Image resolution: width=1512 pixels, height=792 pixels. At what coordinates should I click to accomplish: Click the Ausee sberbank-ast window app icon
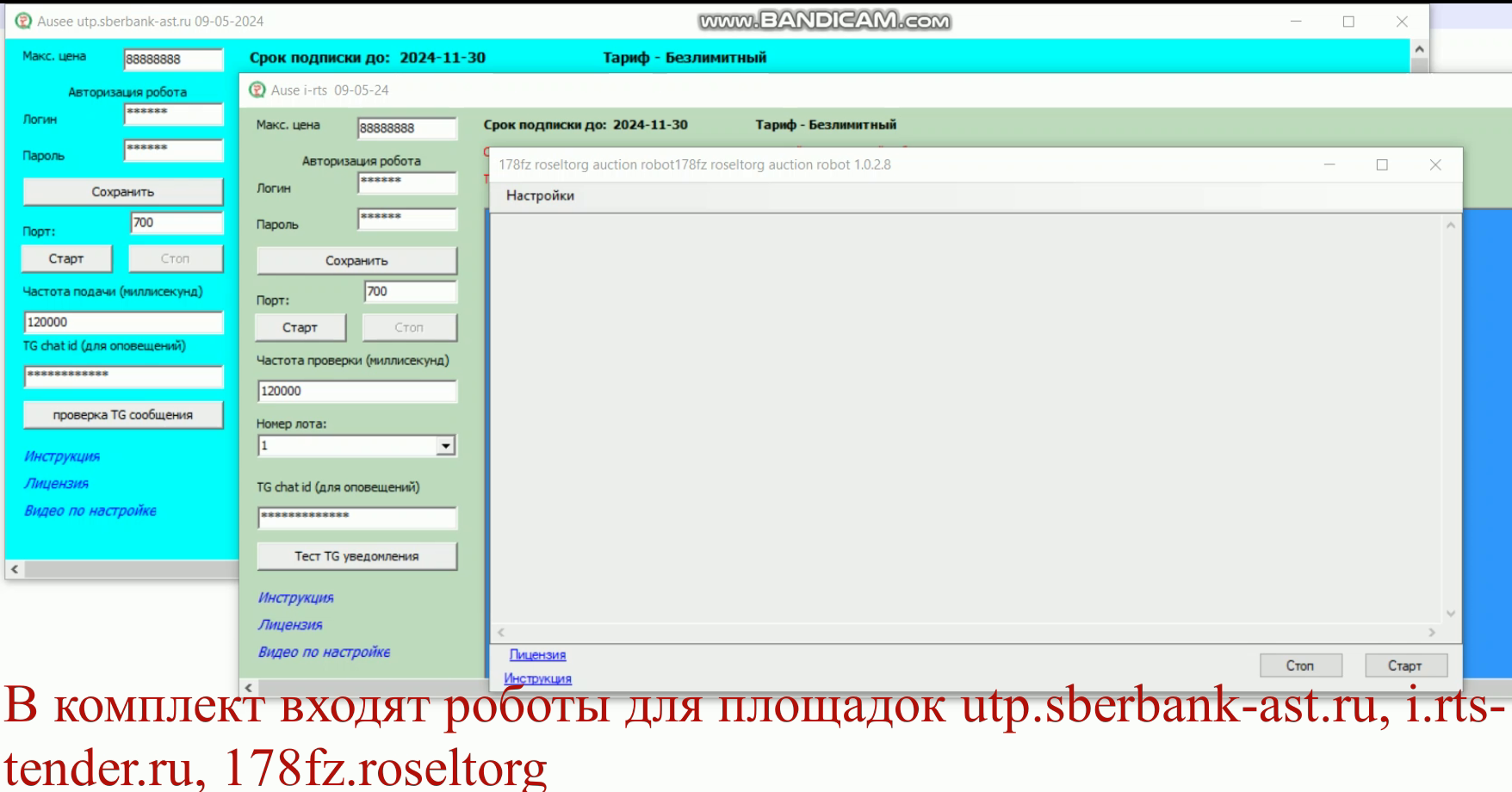22,21
